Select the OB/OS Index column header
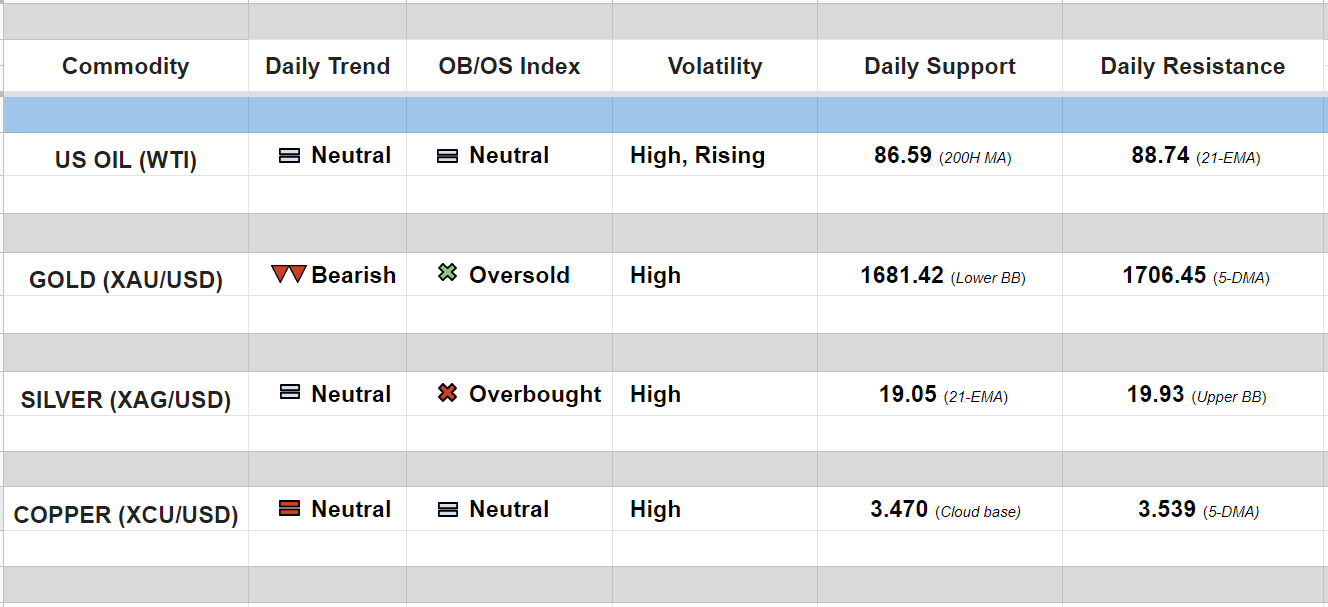Viewport: 1328px width, 607px height. [509, 66]
